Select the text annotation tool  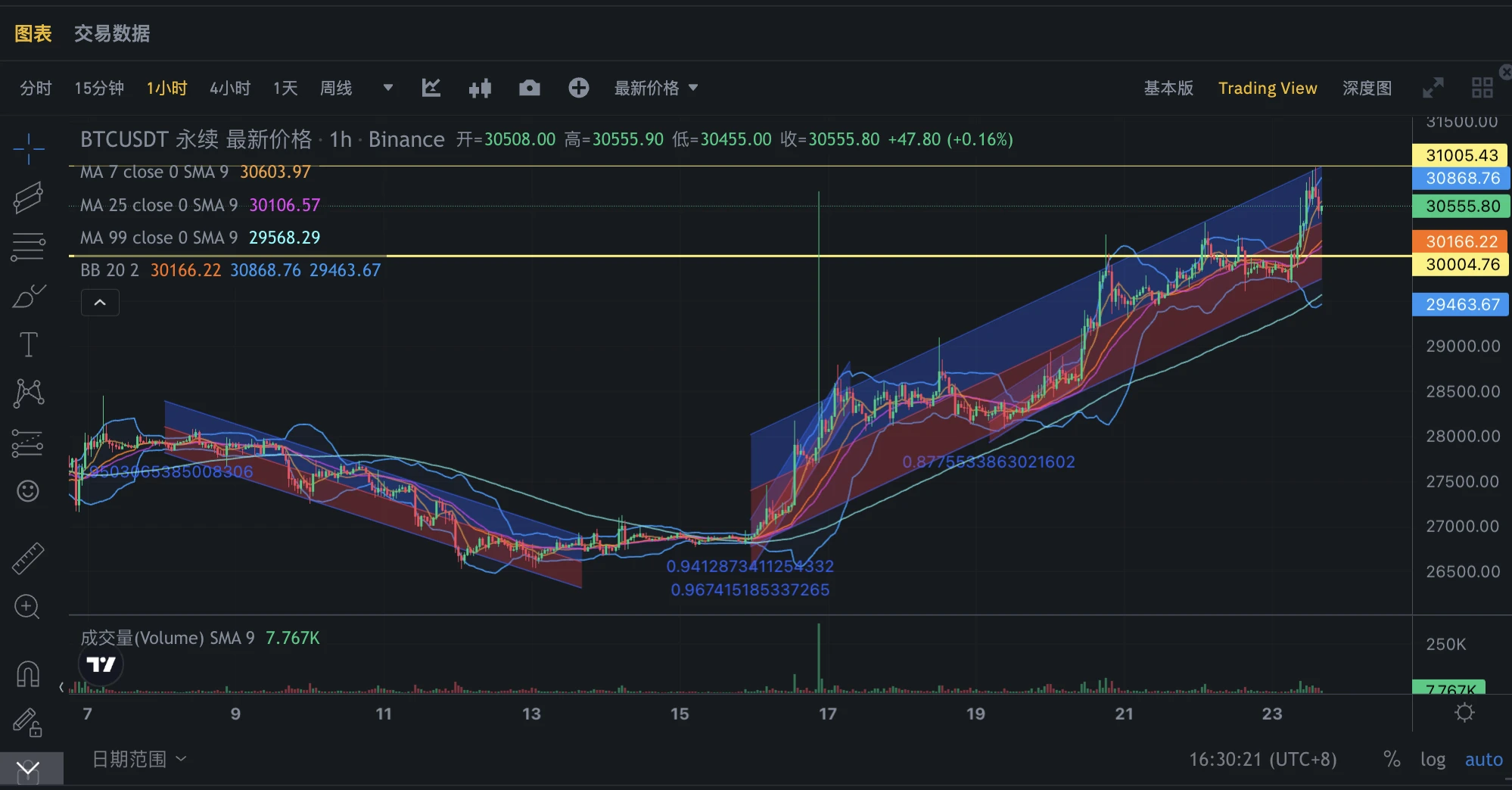[28, 344]
